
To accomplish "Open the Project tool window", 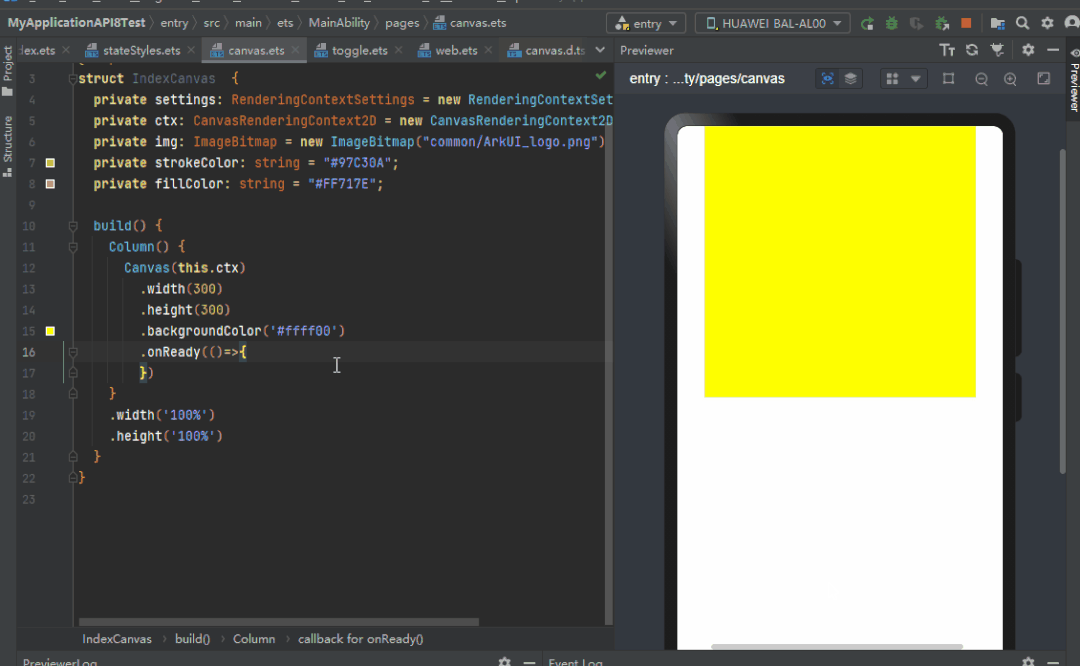I will 8,71.
